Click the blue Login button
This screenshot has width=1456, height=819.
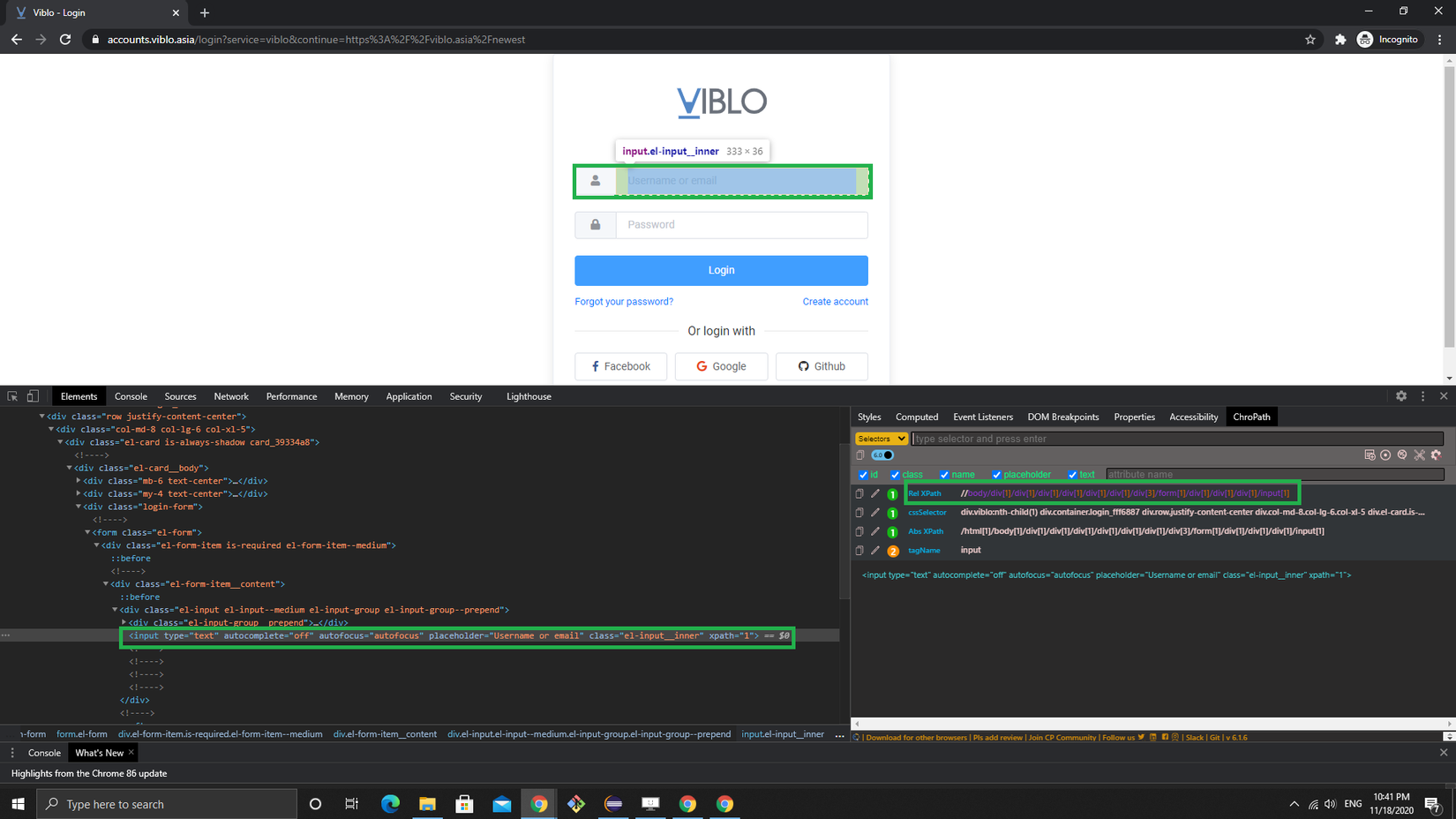coord(721,270)
